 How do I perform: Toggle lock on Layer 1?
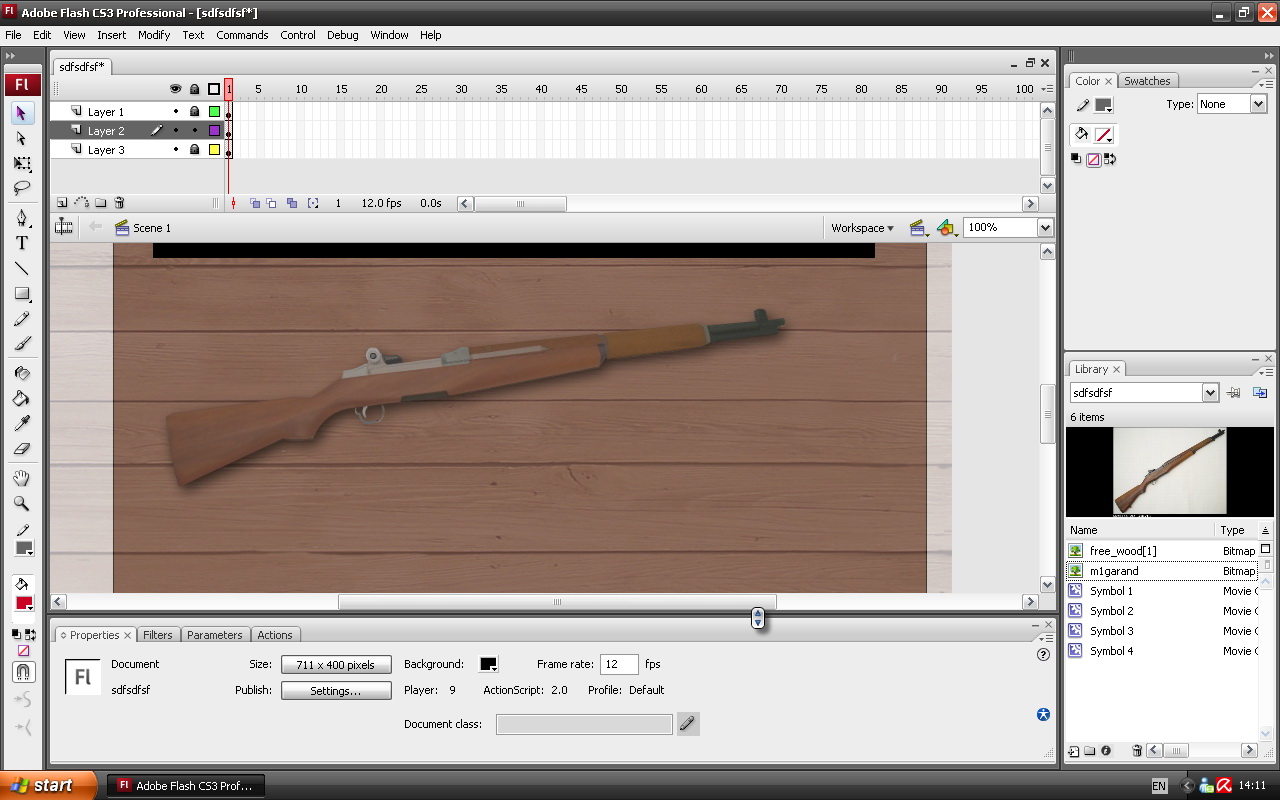pyautogui.click(x=194, y=112)
